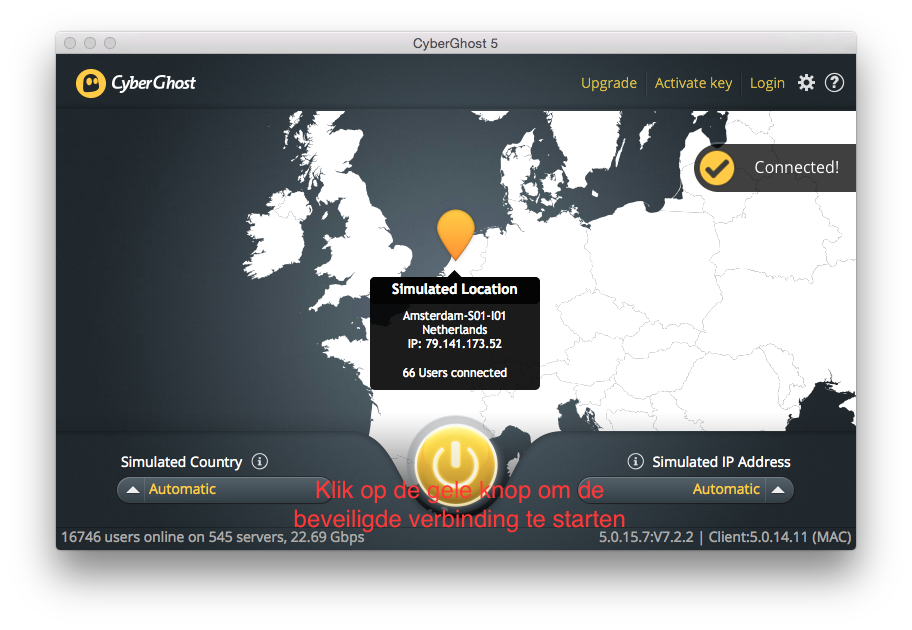Open the Login link
The width and height of the screenshot is (912, 630).
pos(767,83)
